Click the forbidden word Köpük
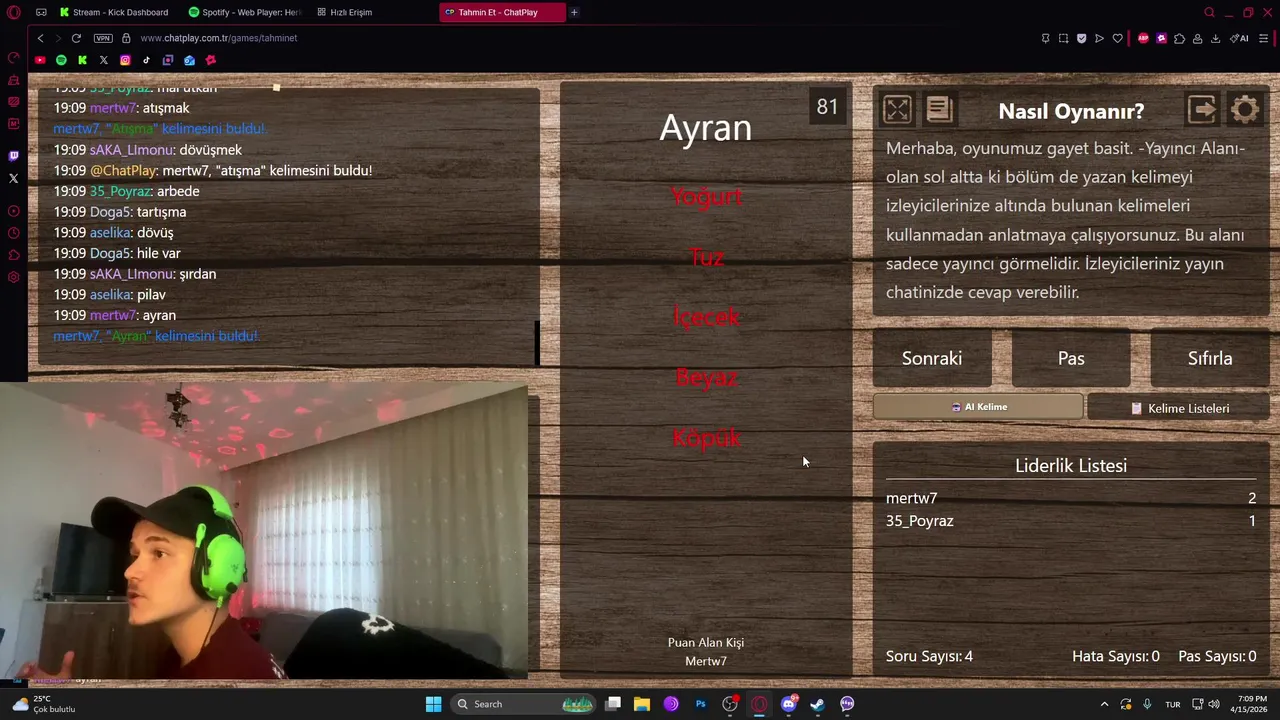The height and width of the screenshot is (720, 1280). [x=706, y=438]
